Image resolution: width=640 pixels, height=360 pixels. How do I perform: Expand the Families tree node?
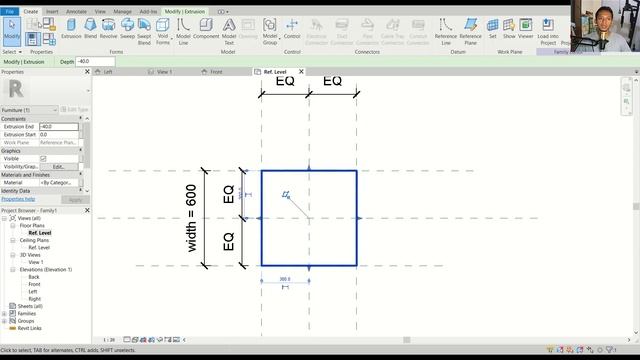point(4,313)
